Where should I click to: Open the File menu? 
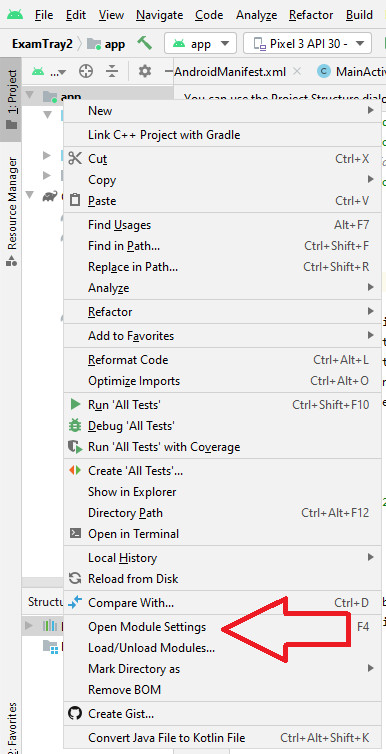point(44,15)
